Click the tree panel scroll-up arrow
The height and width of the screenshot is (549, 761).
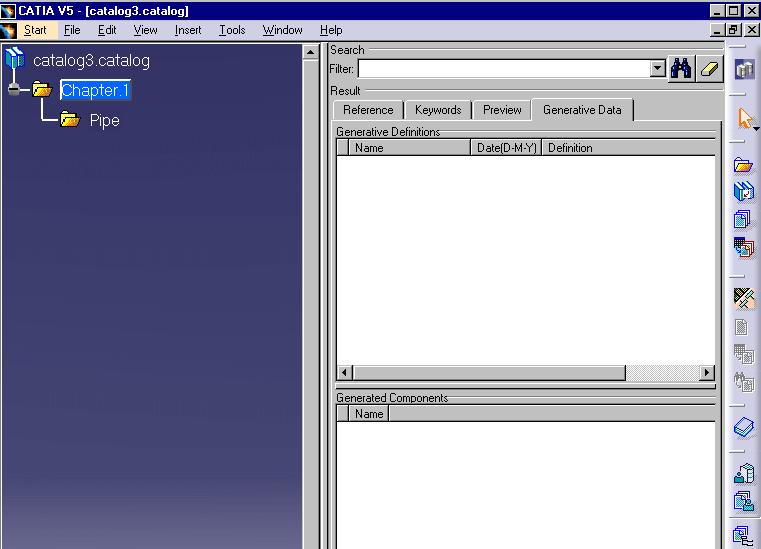tap(310, 52)
